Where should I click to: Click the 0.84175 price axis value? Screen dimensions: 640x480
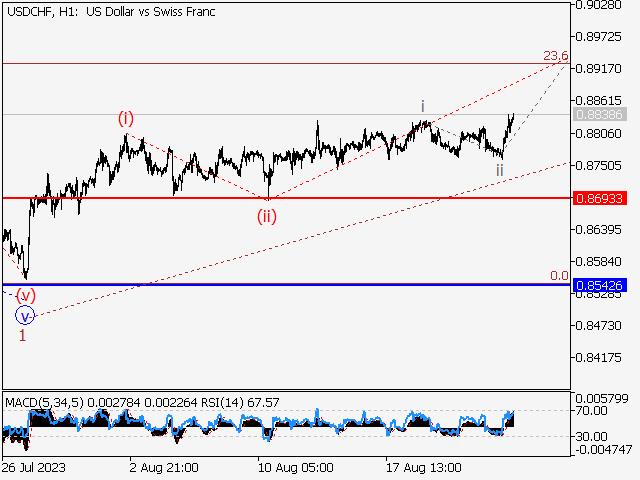tap(599, 358)
